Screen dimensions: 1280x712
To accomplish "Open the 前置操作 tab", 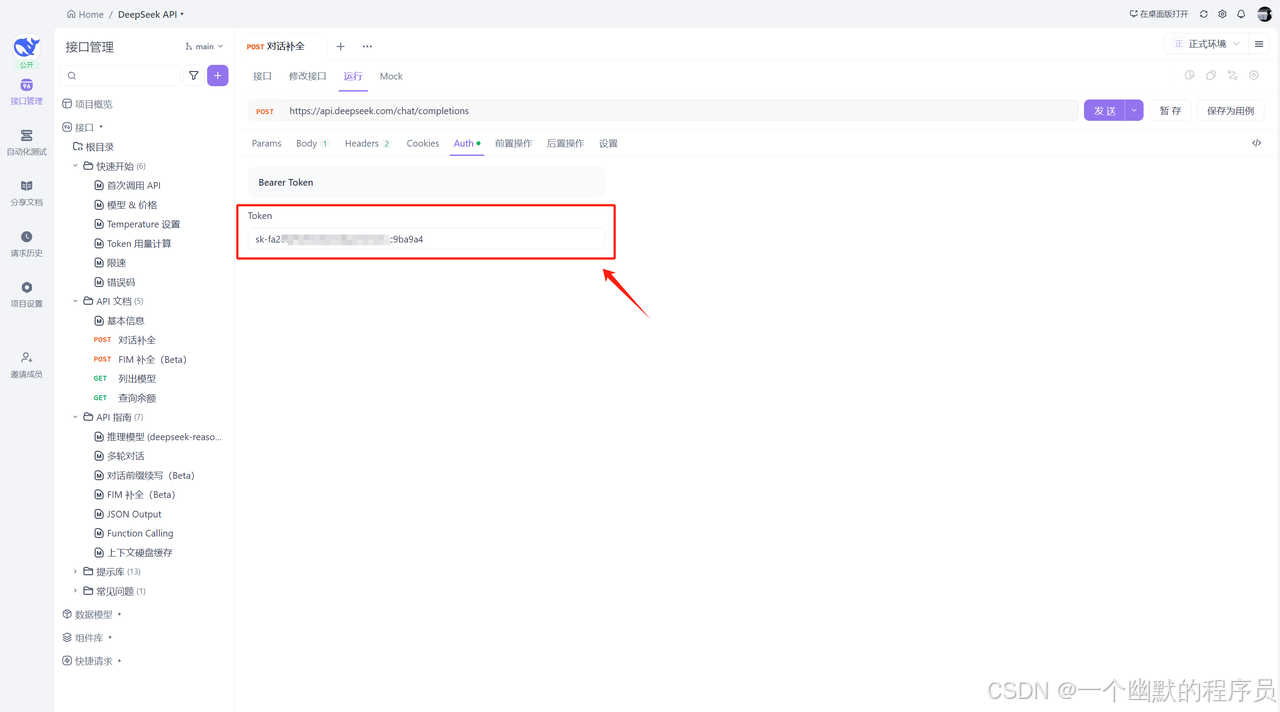I will pos(513,143).
